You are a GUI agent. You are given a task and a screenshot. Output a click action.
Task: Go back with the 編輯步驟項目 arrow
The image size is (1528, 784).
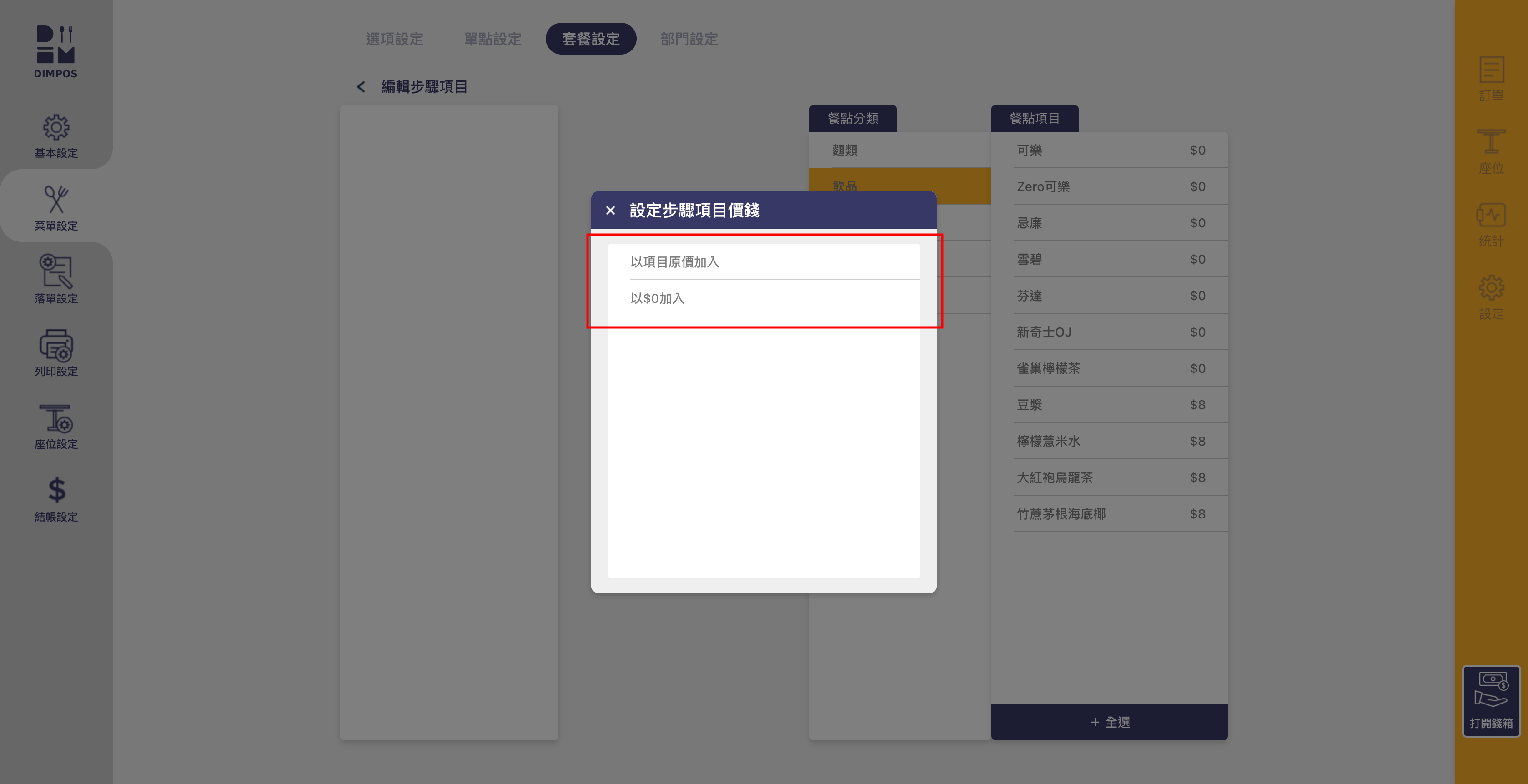(361, 87)
